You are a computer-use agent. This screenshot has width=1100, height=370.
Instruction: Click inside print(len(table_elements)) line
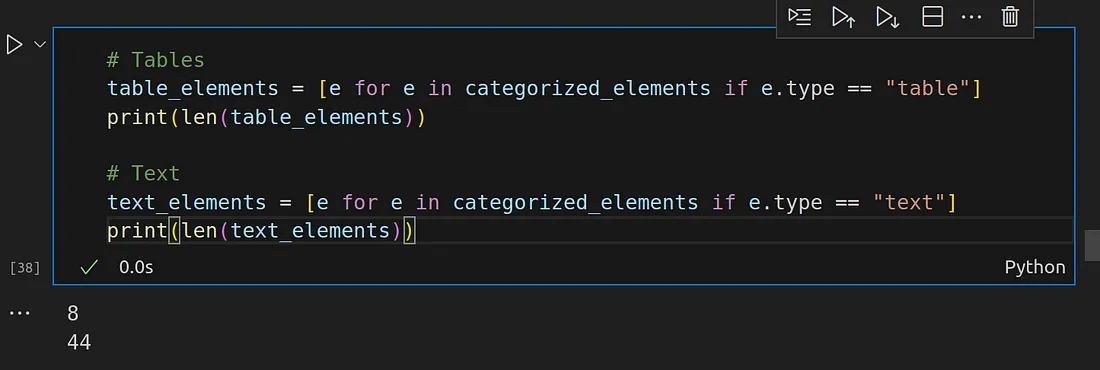tap(266, 118)
